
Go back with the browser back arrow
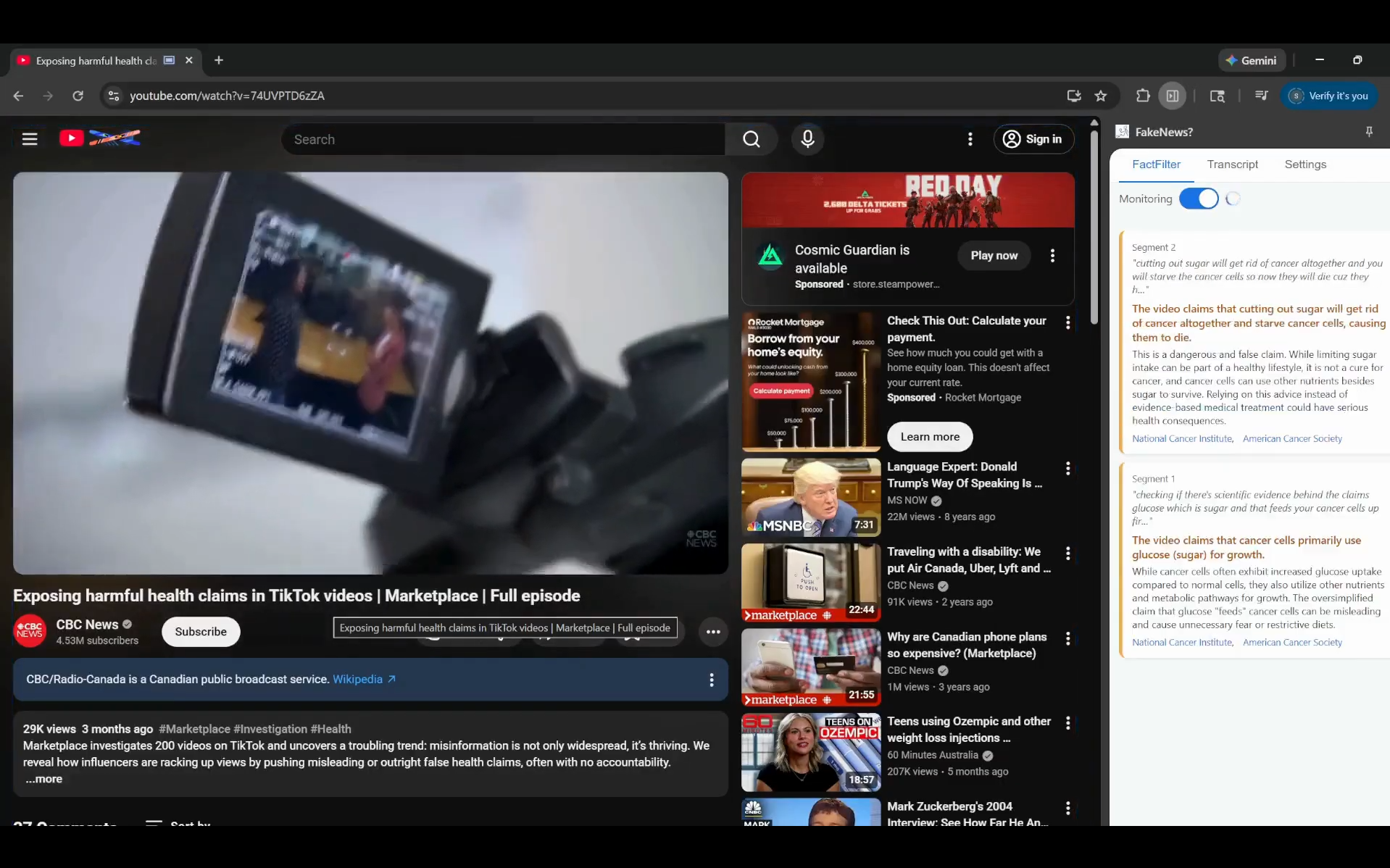pos(18,96)
